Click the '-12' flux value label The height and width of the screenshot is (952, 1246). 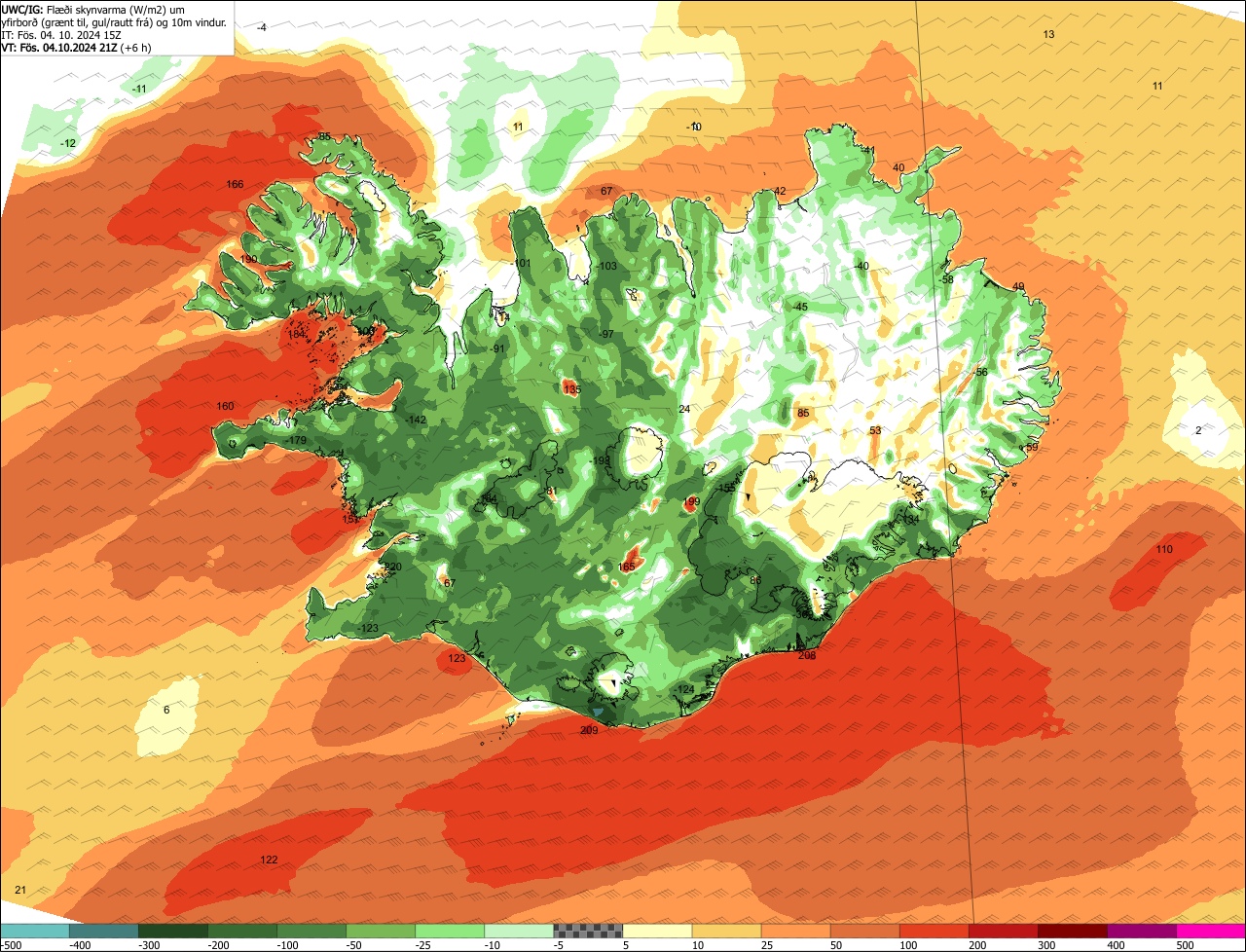click(67, 144)
